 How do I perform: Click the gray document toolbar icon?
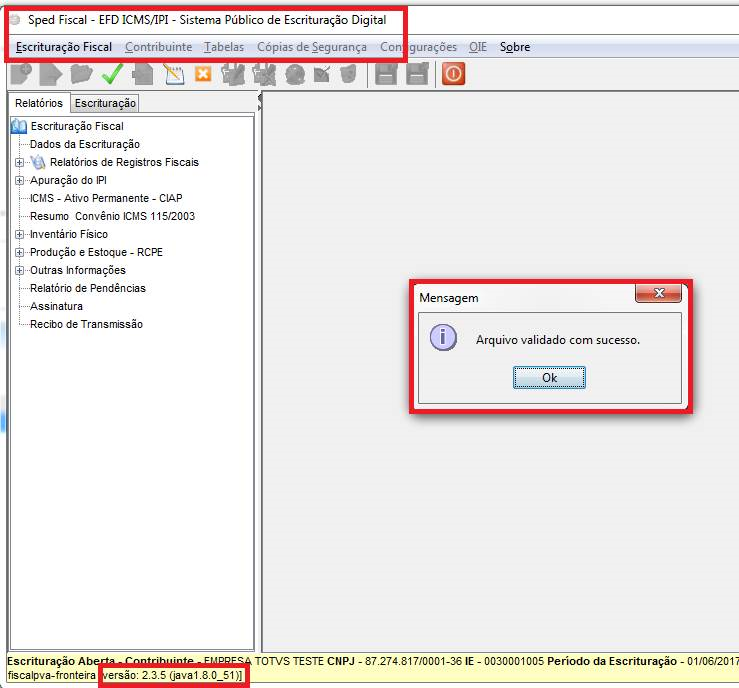coord(143,74)
